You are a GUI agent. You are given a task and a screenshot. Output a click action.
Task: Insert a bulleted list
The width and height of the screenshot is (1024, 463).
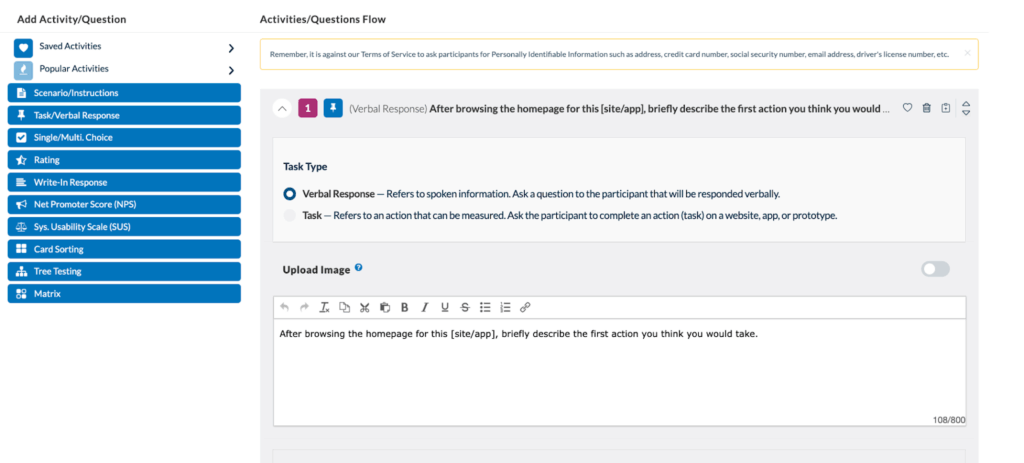point(485,307)
